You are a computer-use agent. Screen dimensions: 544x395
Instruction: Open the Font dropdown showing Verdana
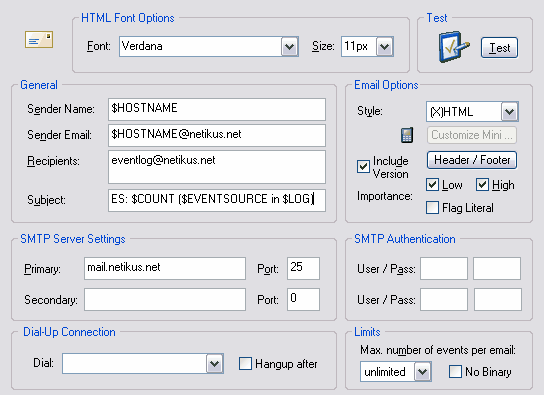point(209,46)
